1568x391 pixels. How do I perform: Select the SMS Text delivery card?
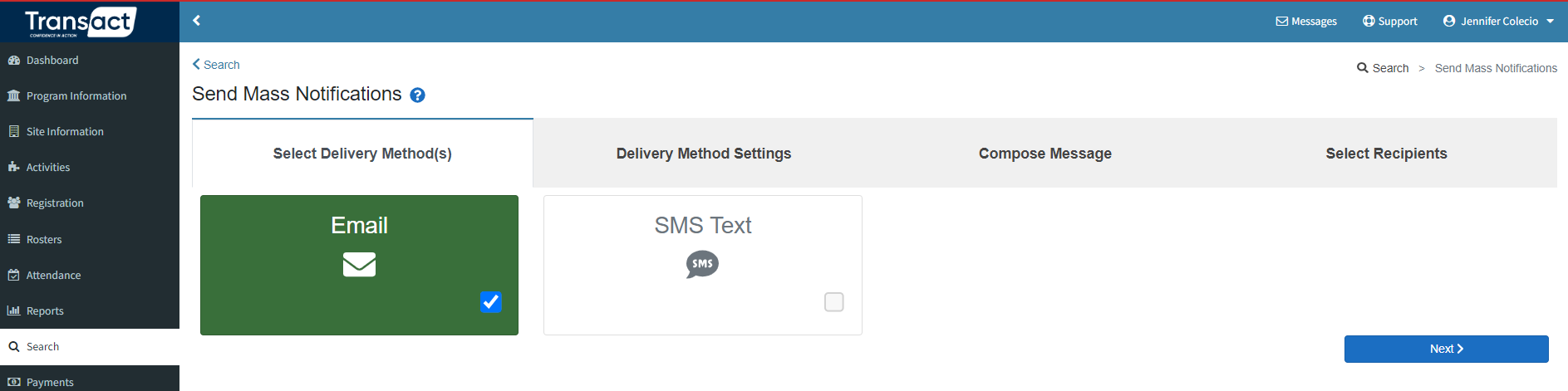coord(703,266)
